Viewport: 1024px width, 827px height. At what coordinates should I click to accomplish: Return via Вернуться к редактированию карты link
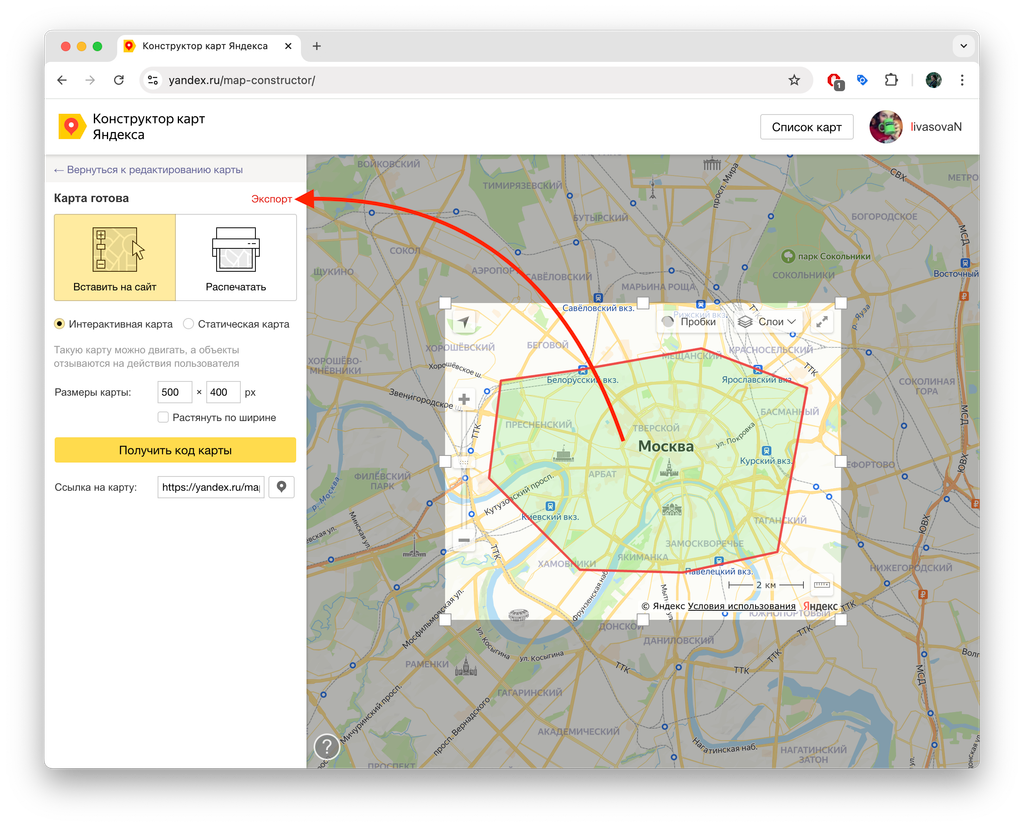[x=148, y=170]
